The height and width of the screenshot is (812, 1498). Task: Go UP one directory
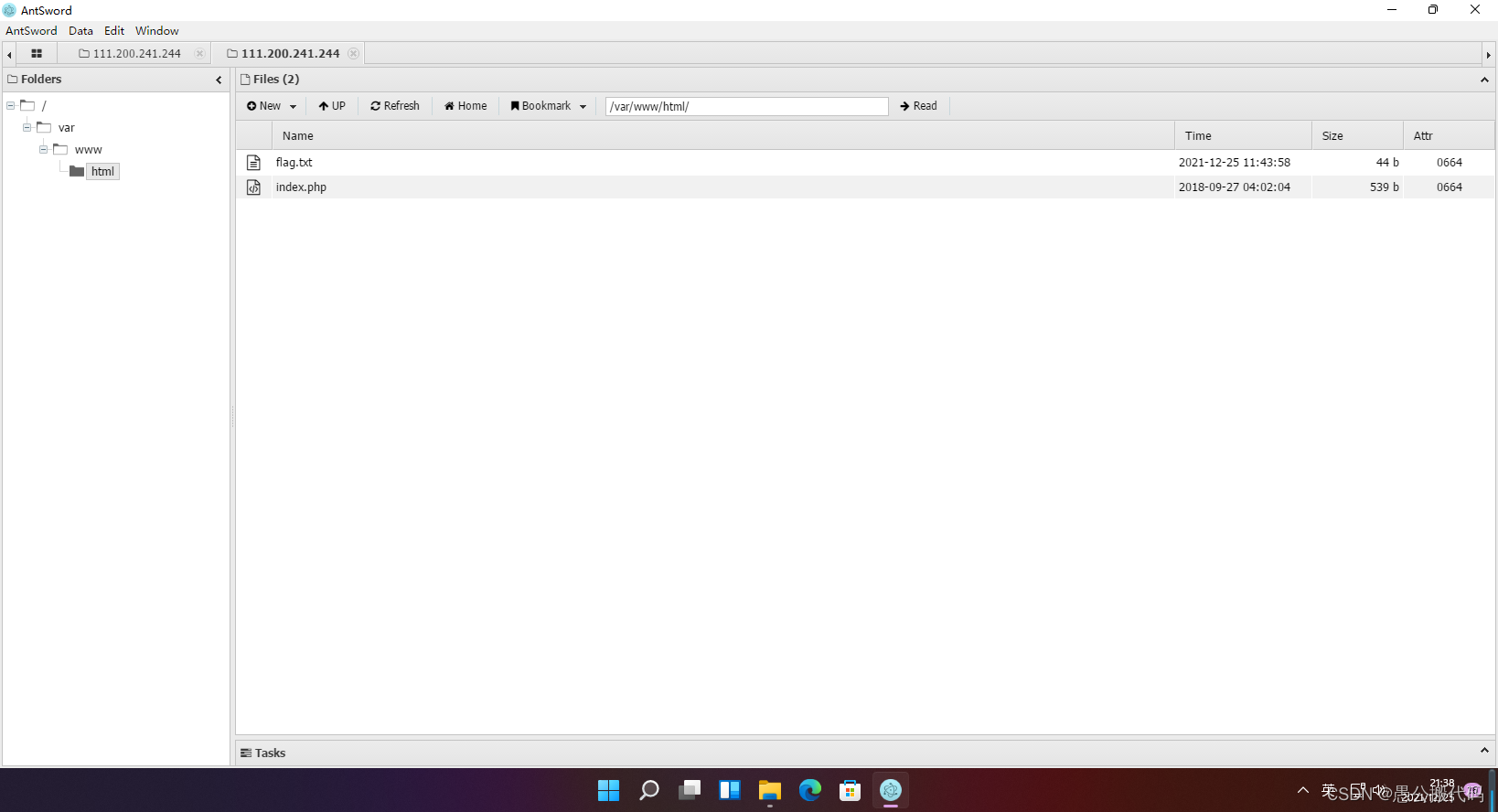tap(332, 106)
